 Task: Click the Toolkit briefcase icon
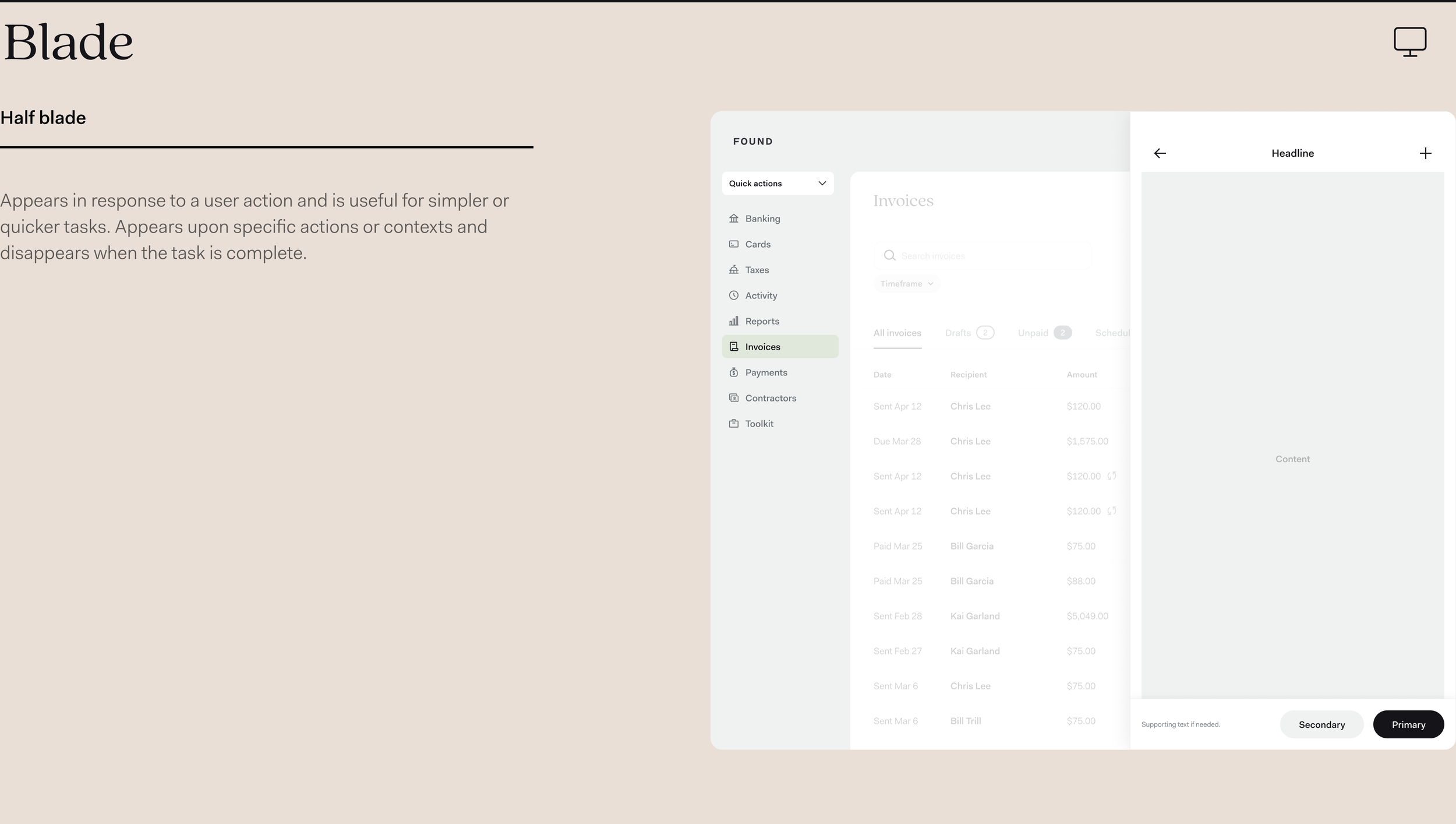pyautogui.click(x=734, y=424)
